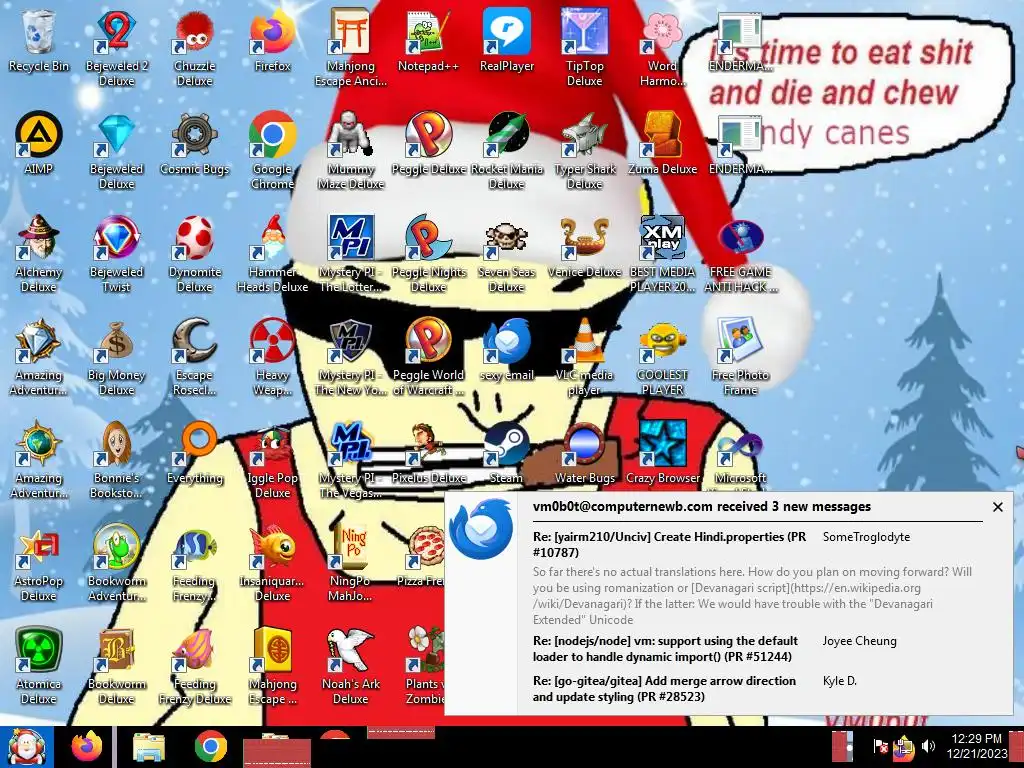Launch Typer Shark Deluxe icon
This screenshot has height=768, width=1024.
(x=584, y=150)
